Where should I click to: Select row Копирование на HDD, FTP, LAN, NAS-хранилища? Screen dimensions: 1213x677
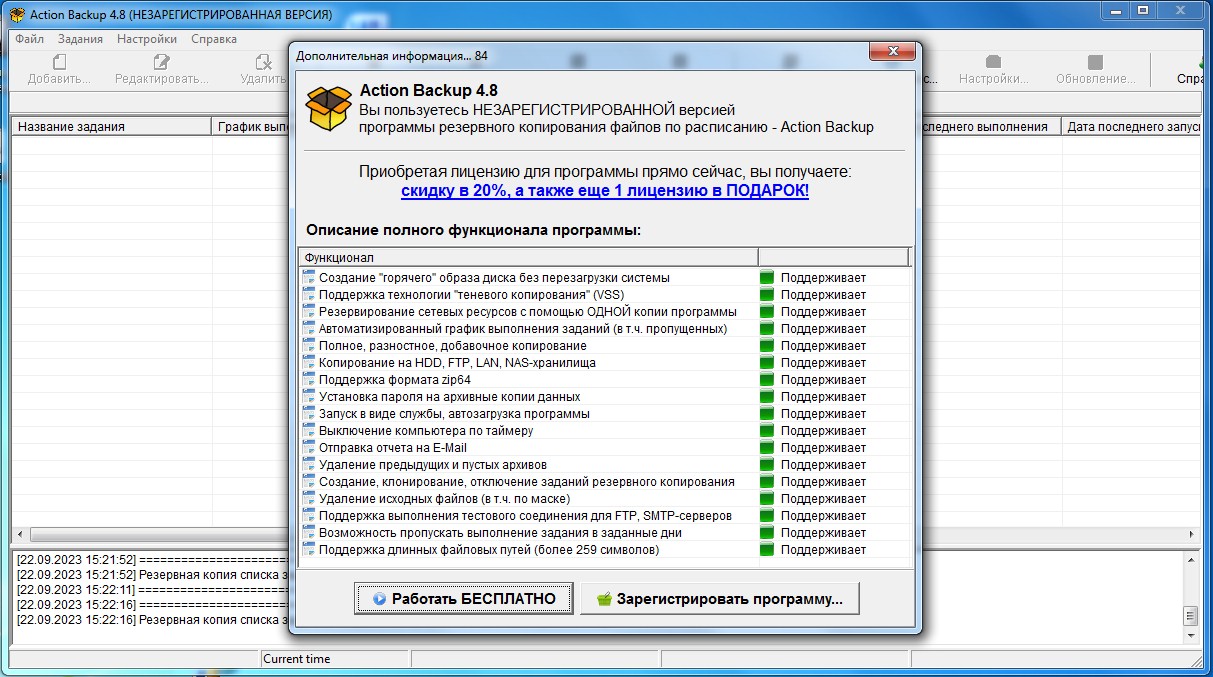pyautogui.click(x=605, y=362)
